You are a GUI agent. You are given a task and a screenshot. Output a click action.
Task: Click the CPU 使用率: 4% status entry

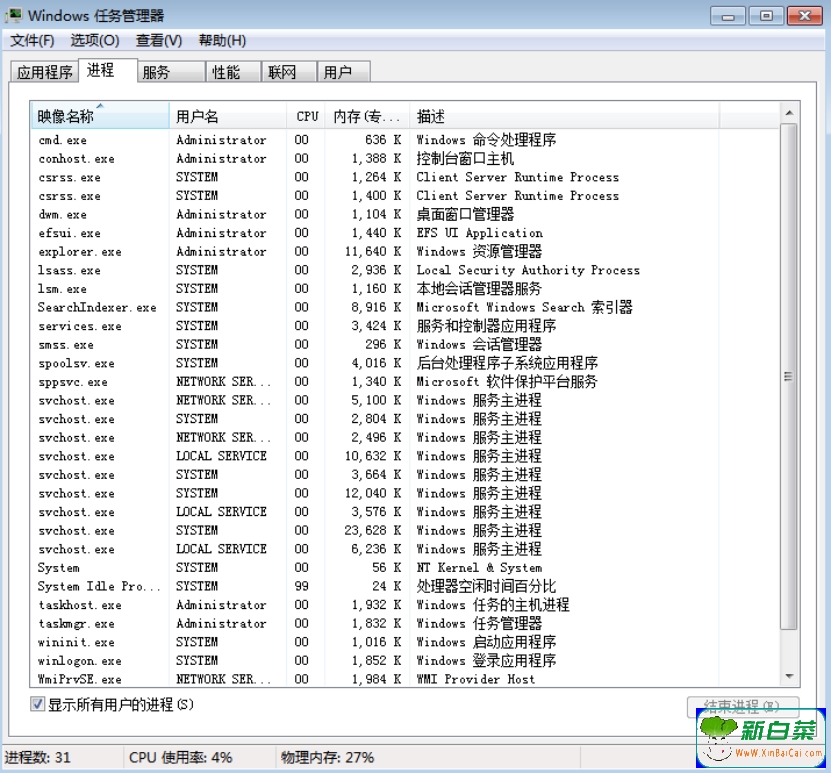pyautogui.click(x=181, y=757)
